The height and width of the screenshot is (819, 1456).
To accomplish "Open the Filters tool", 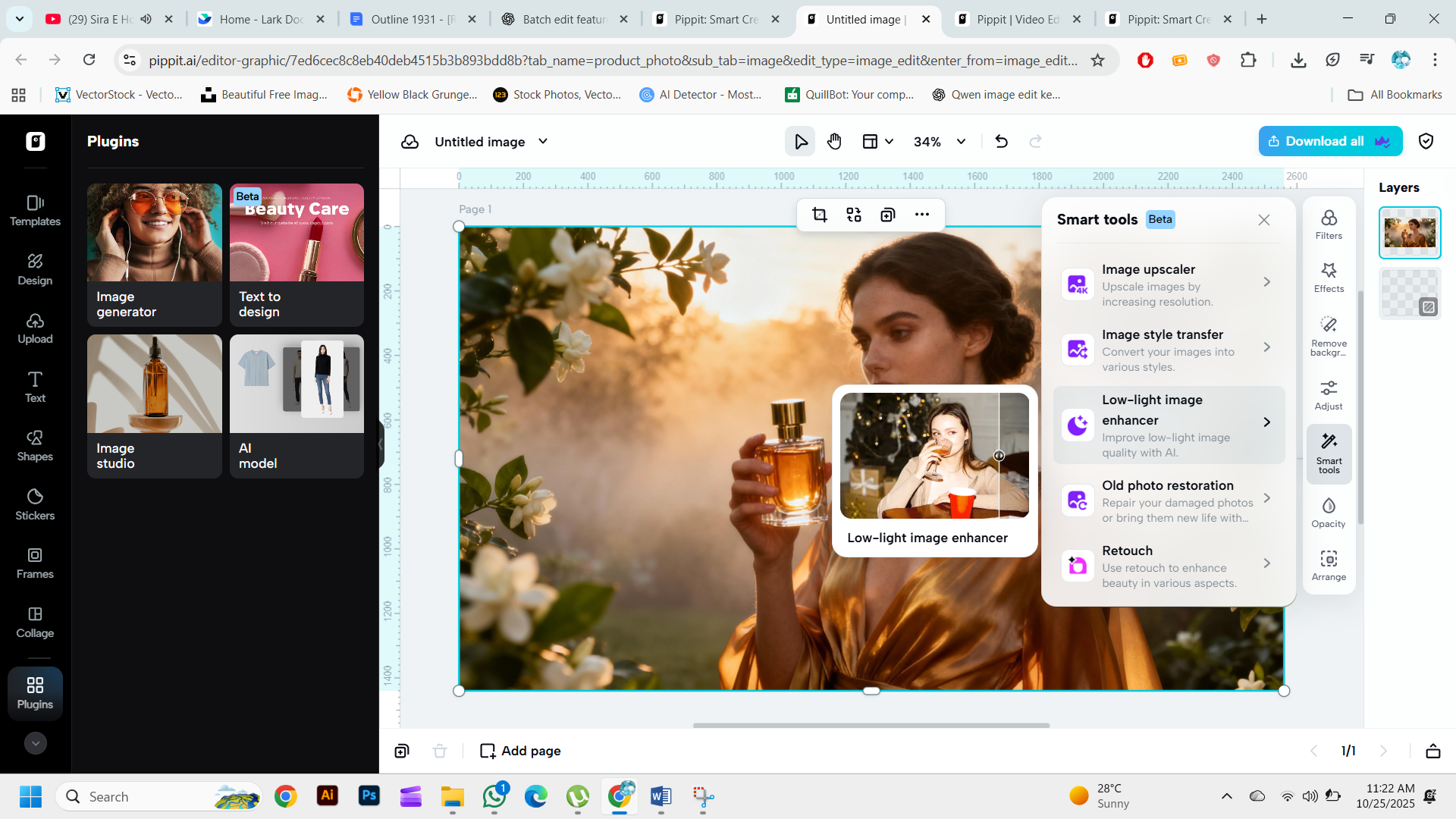I will pos(1329,224).
